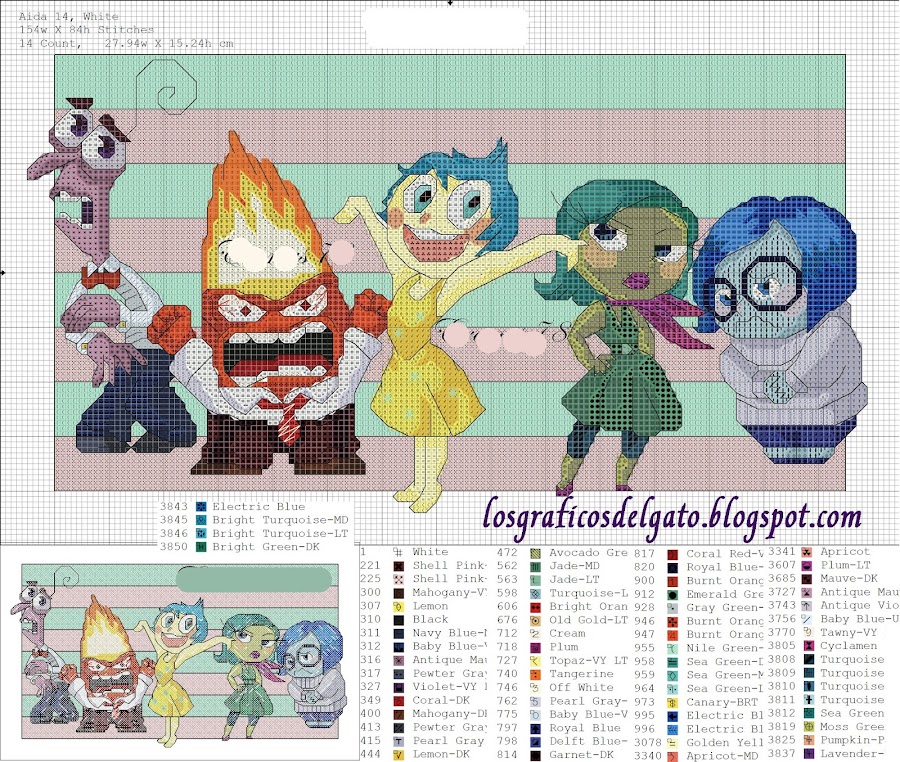Pick the 740 Tangerine swatch
The width and height of the screenshot is (900, 762).
[x=535, y=674]
